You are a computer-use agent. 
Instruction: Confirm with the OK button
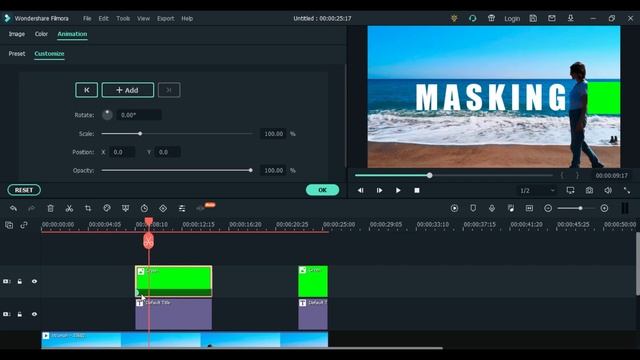322,190
